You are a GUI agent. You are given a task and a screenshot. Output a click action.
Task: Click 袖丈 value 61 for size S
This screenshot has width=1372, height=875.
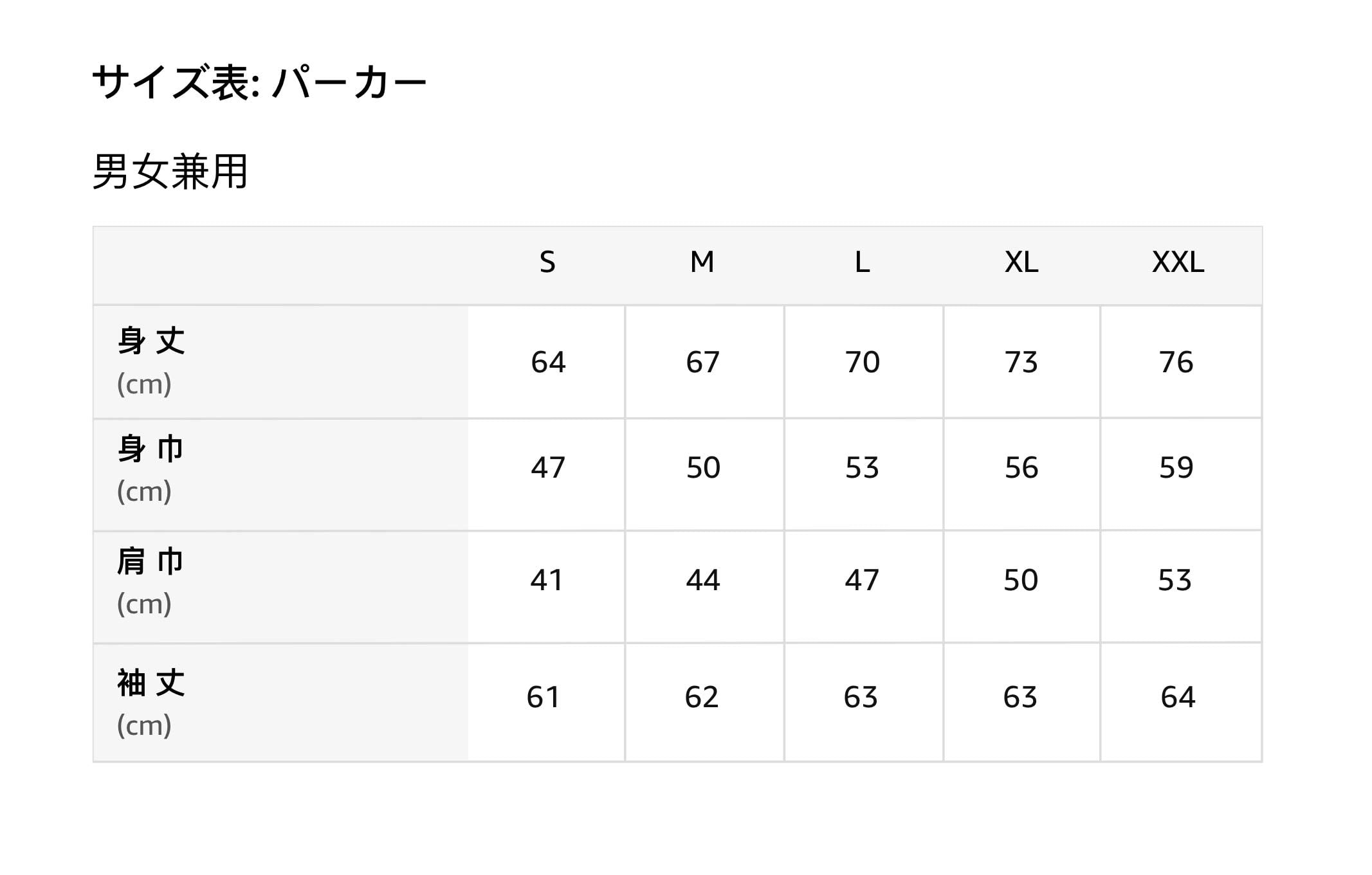[544, 697]
